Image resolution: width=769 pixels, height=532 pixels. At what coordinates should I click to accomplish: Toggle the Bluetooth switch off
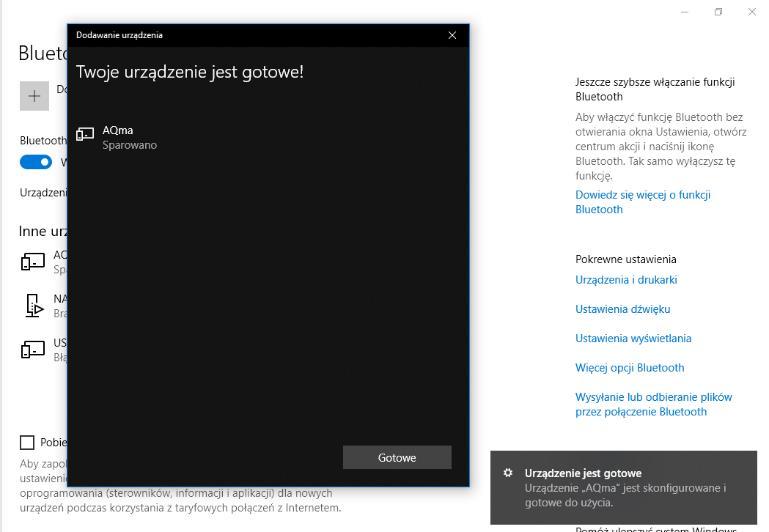click(36, 162)
